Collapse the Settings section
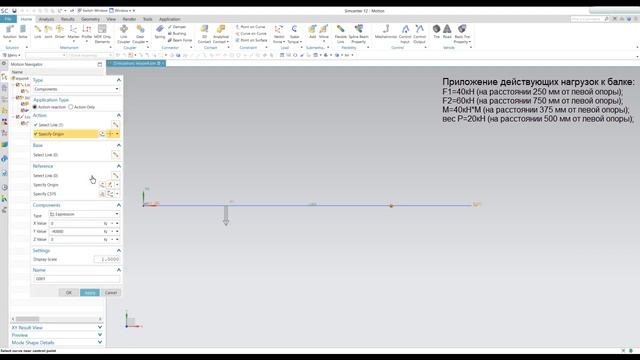The width and height of the screenshot is (640, 360). [119, 250]
